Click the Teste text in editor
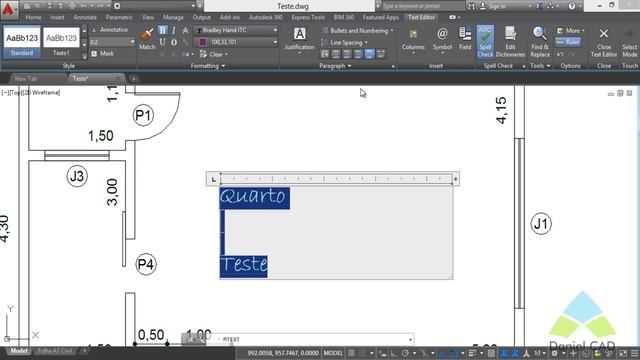The width and height of the screenshot is (640, 360). coord(244,265)
